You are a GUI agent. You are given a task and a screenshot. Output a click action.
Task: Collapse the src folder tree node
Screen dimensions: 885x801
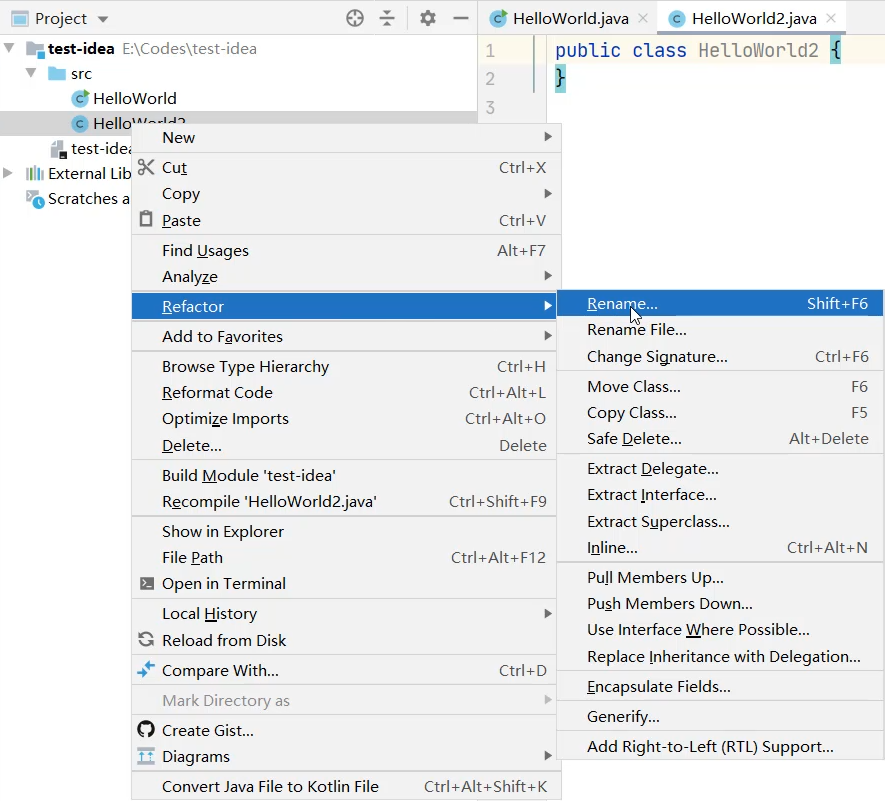pos(31,73)
